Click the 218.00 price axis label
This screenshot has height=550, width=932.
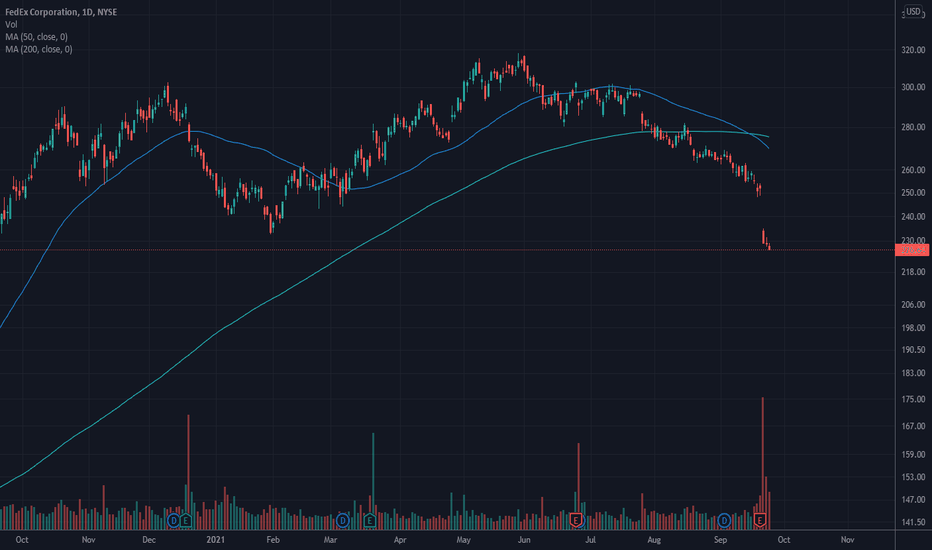[x=913, y=272]
